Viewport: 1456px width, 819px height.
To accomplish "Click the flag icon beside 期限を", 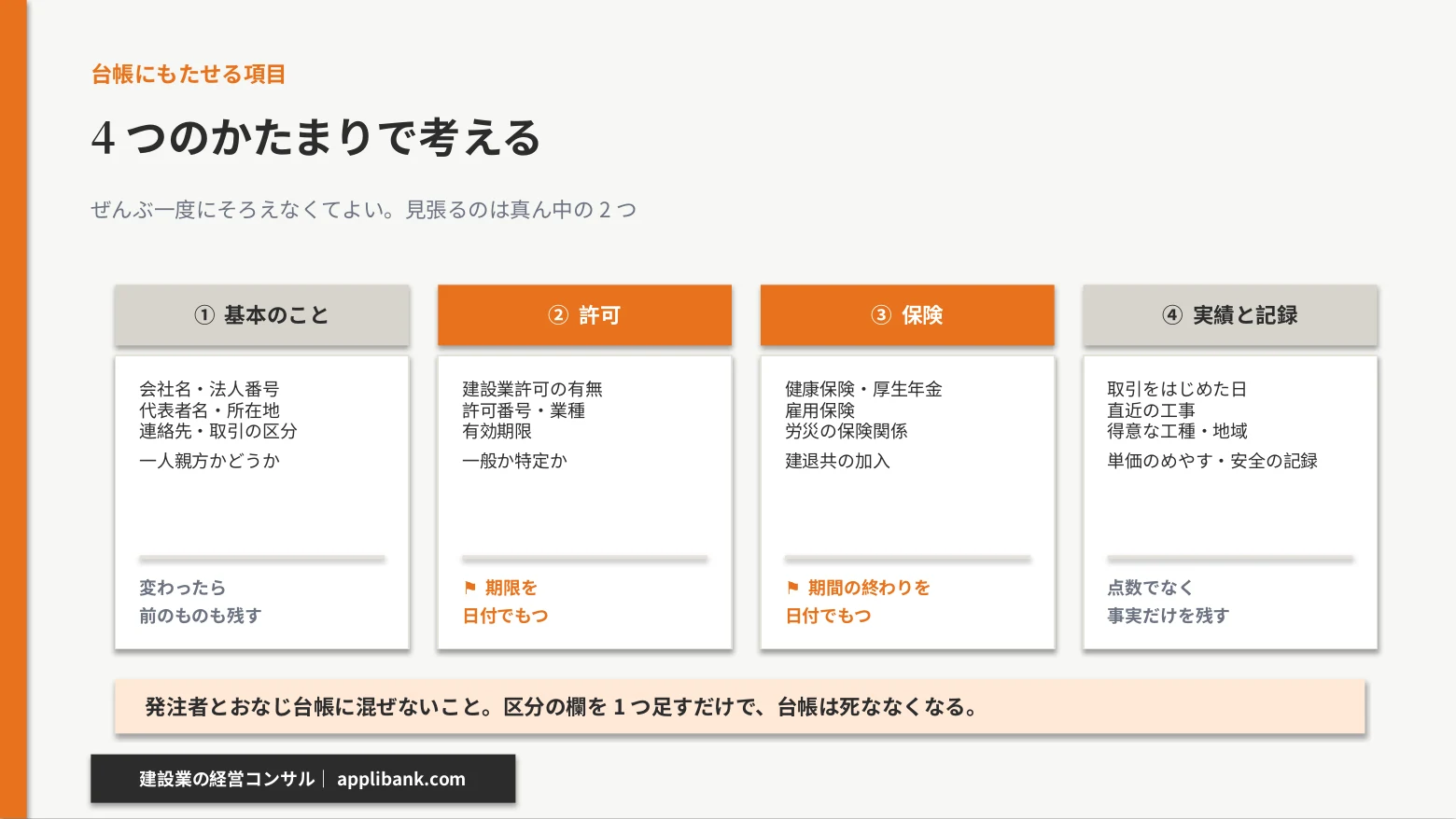I will 470,588.
